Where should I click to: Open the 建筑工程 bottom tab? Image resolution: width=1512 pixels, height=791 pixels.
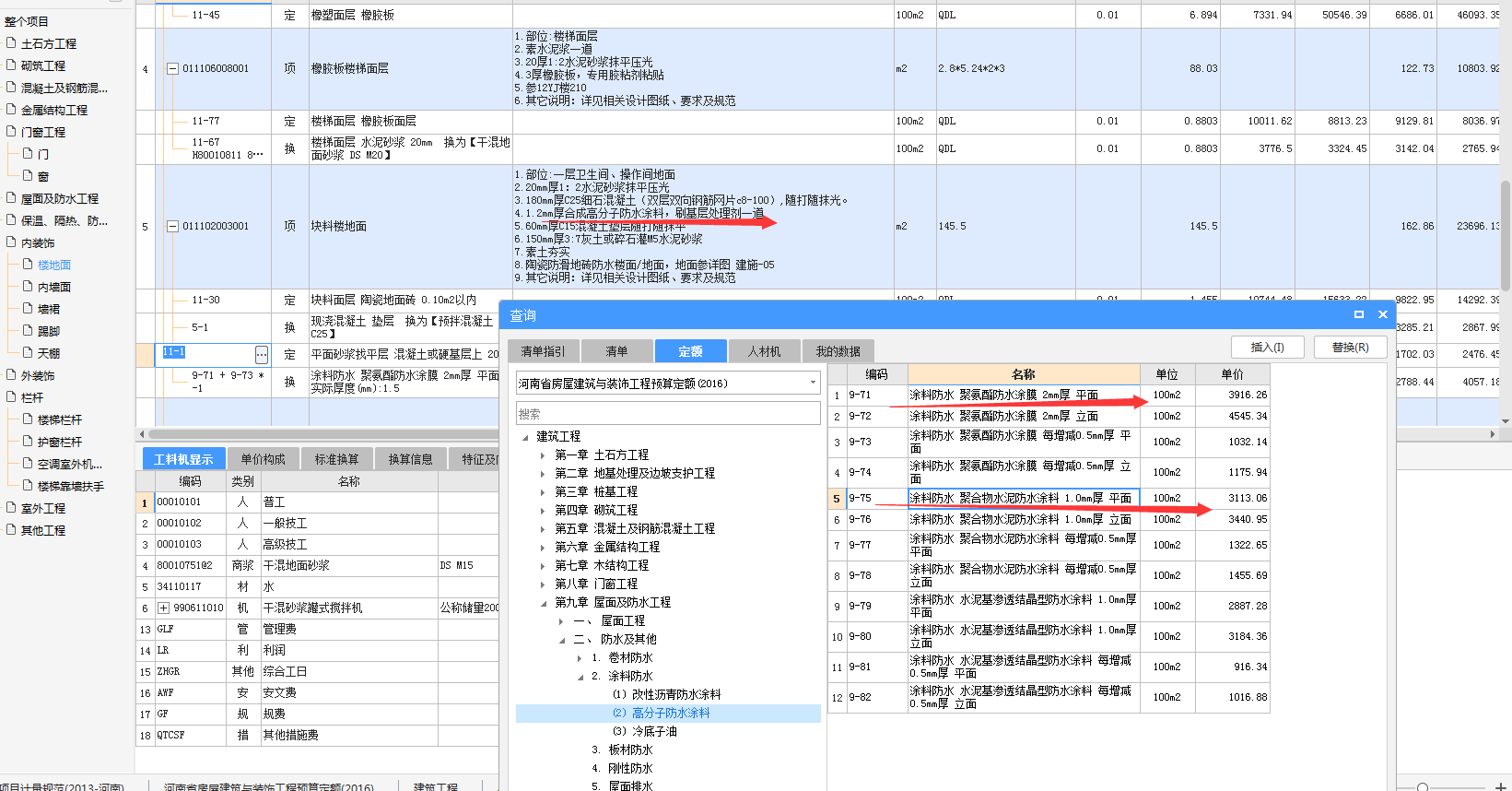(436, 786)
